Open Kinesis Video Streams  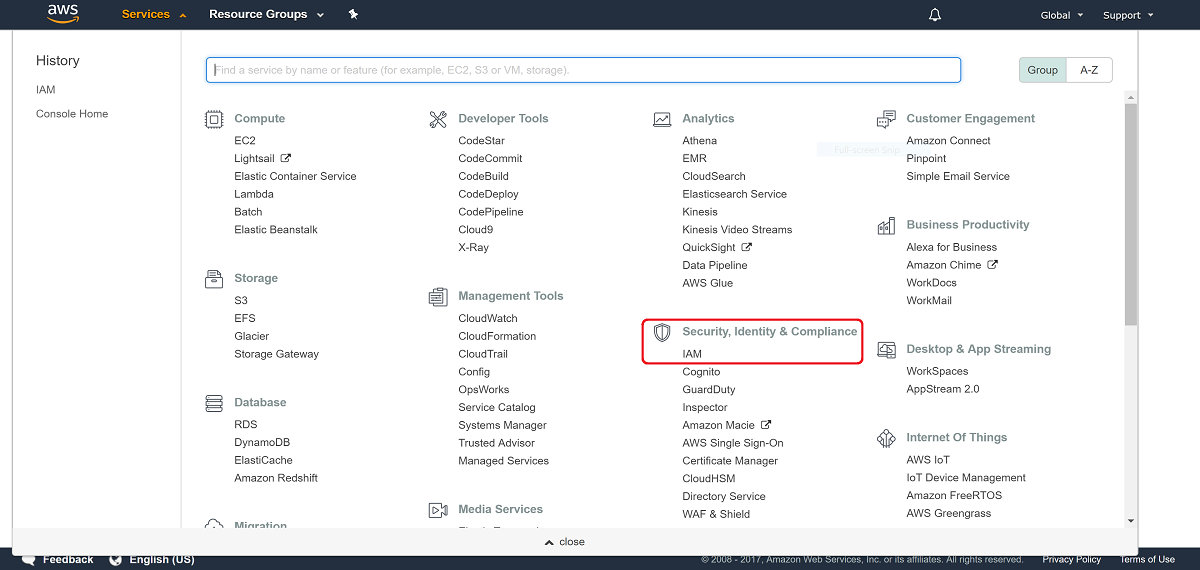(737, 230)
